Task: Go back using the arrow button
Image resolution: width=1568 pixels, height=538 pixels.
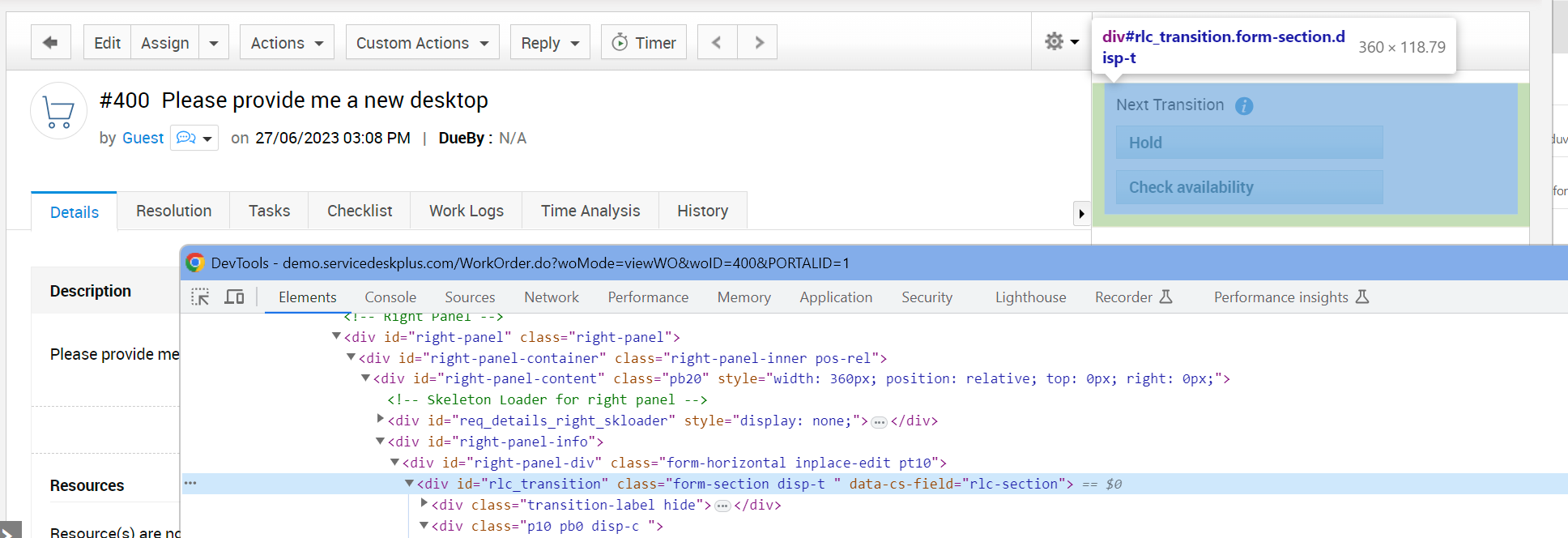Action: [50, 42]
